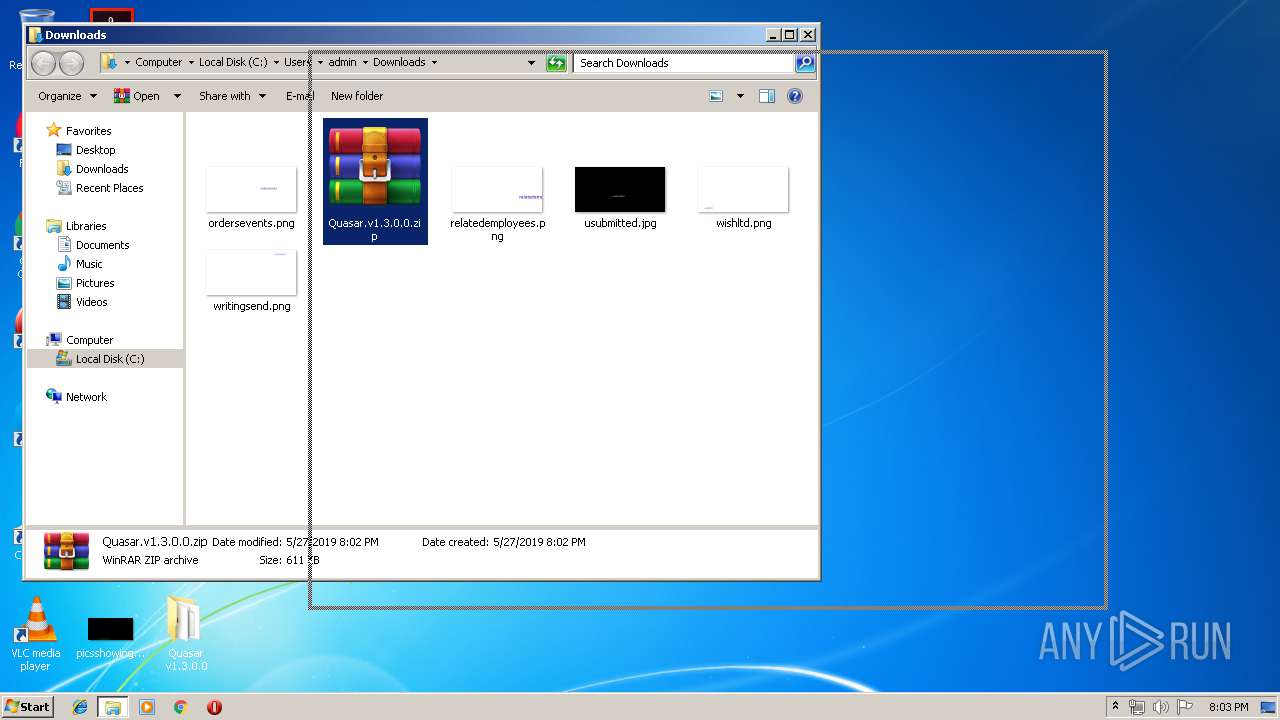Expand the Open button dropdown arrow
Viewport: 1280px width, 720px height.
[177, 96]
